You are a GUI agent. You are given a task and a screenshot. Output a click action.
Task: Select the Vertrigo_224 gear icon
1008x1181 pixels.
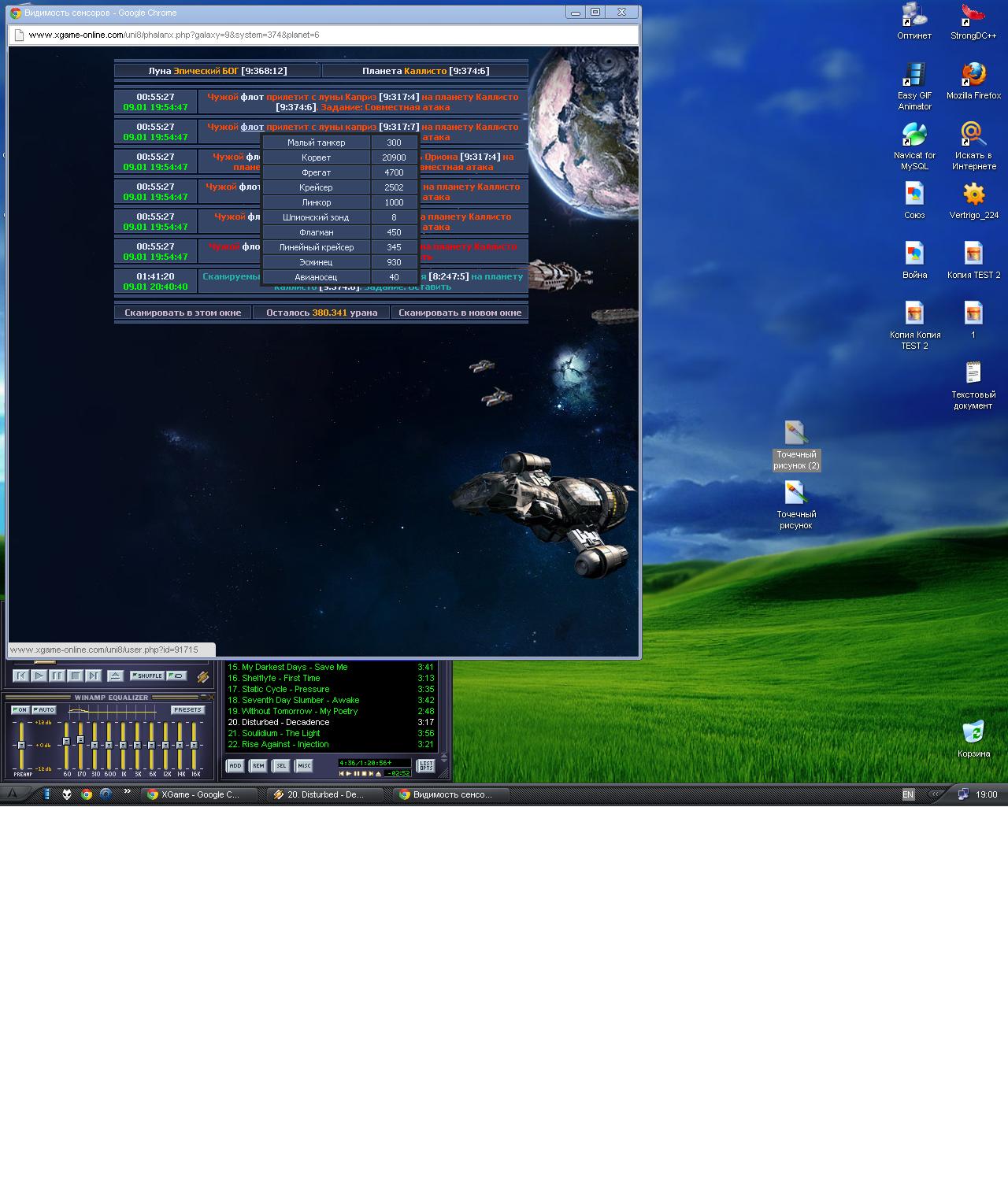(973, 201)
